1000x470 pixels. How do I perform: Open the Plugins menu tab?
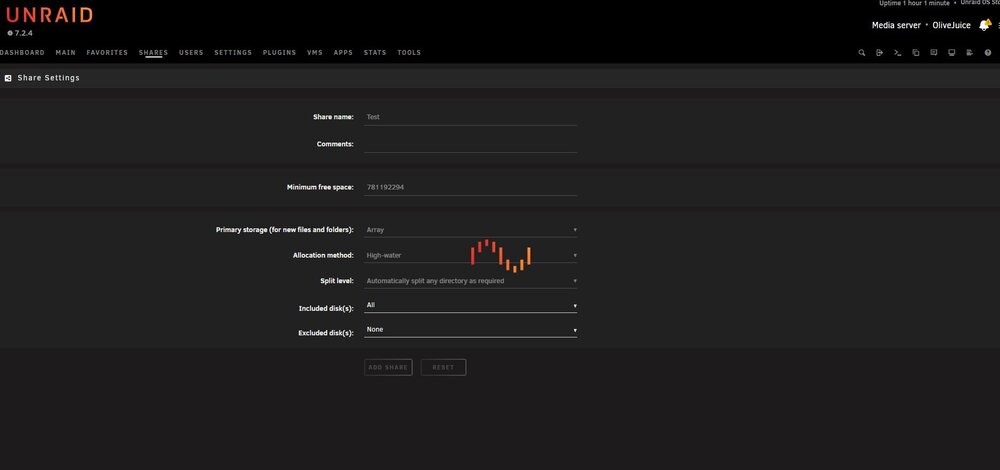point(279,53)
